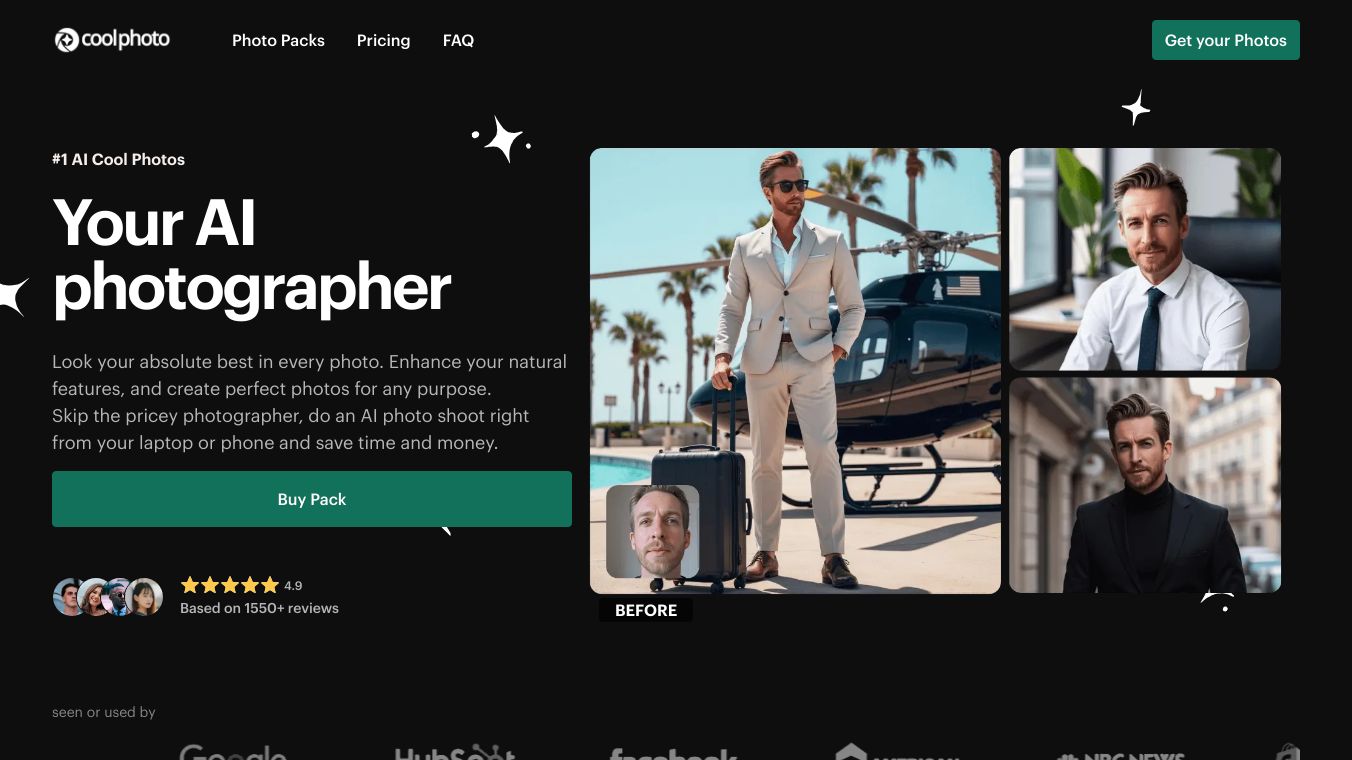The image size is (1352, 760).
Task: Click the five-star rating
Action: pyautogui.click(x=230, y=586)
